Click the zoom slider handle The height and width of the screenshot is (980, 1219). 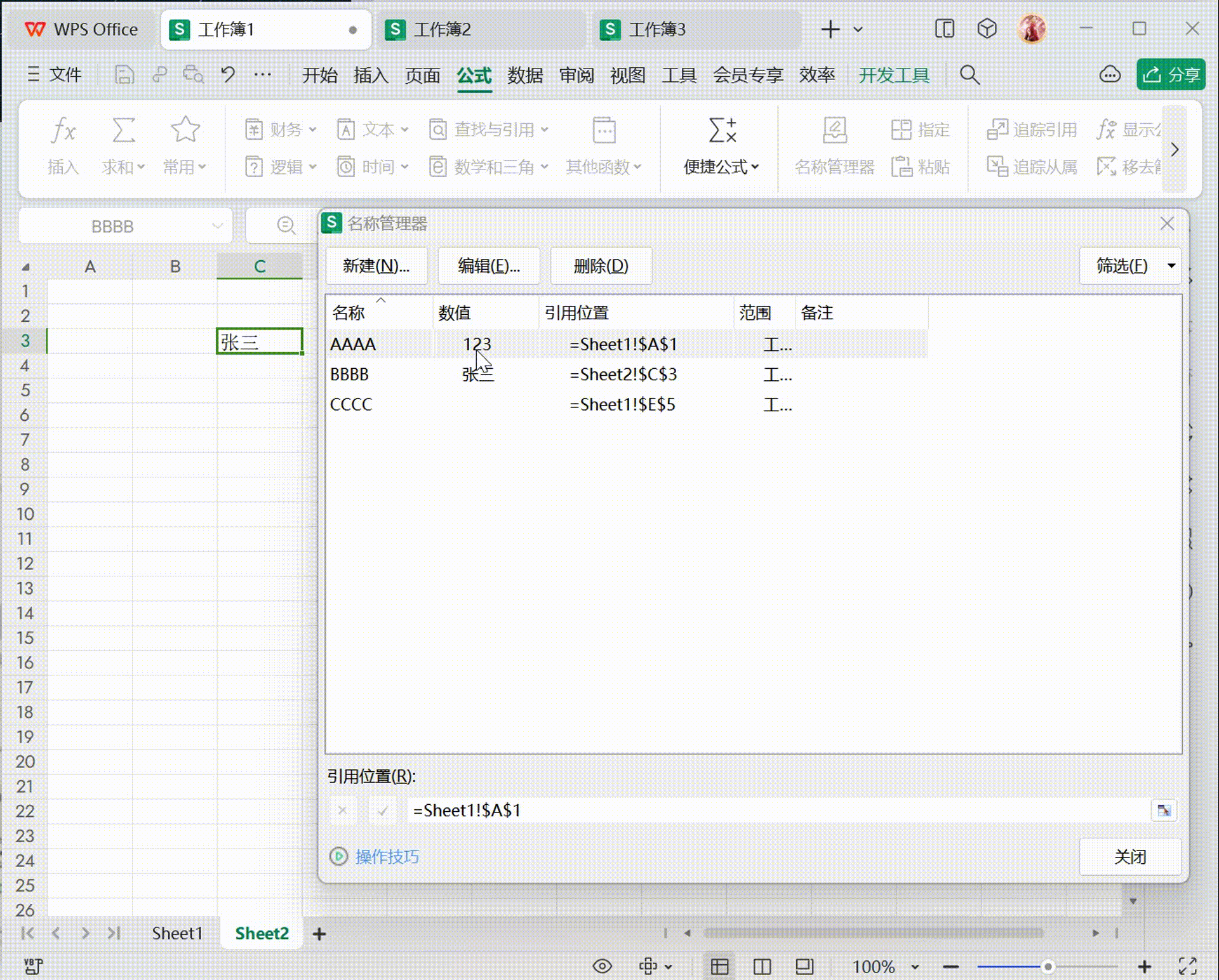[1048, 967]
